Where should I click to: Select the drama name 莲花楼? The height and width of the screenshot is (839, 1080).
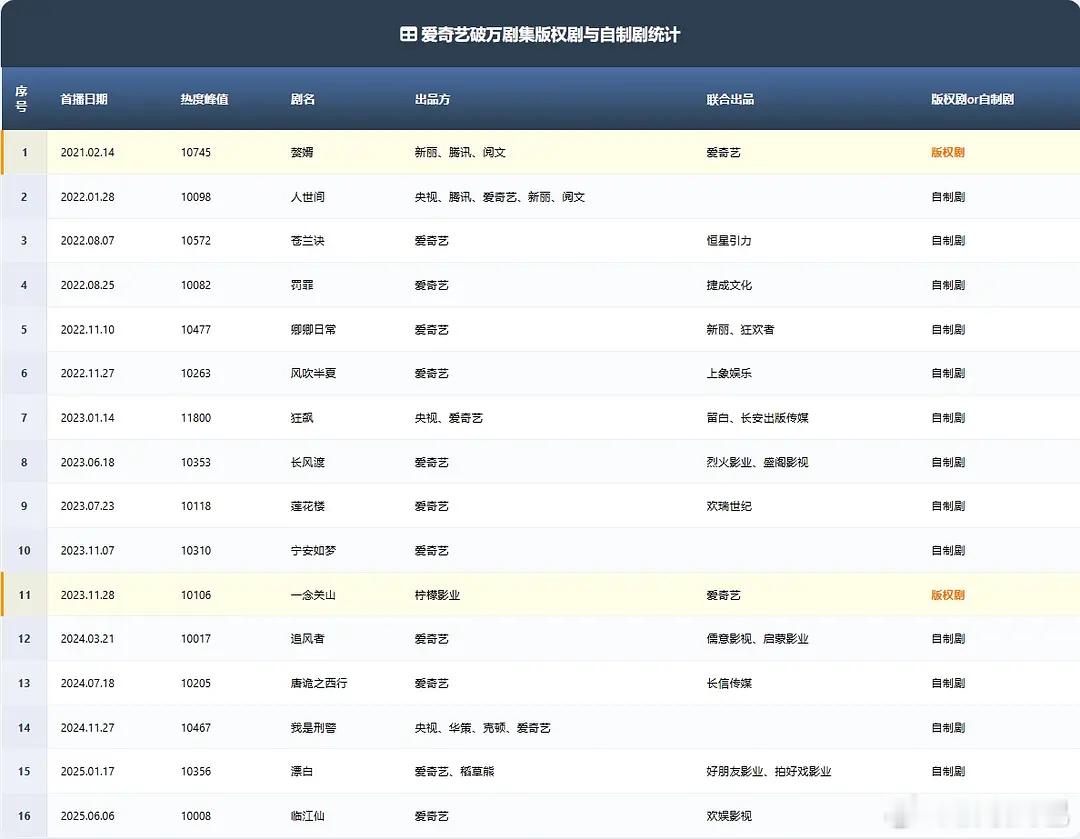tap(307, 506)
